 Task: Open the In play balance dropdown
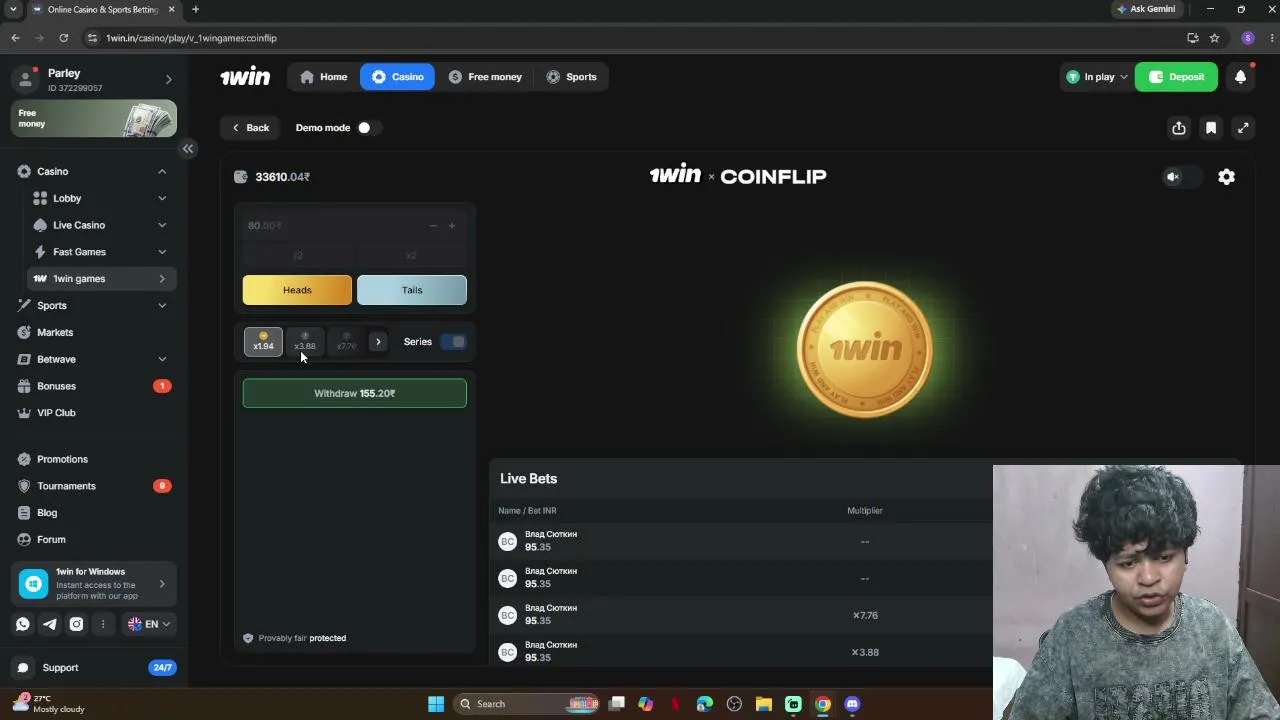coord(1096,77)
